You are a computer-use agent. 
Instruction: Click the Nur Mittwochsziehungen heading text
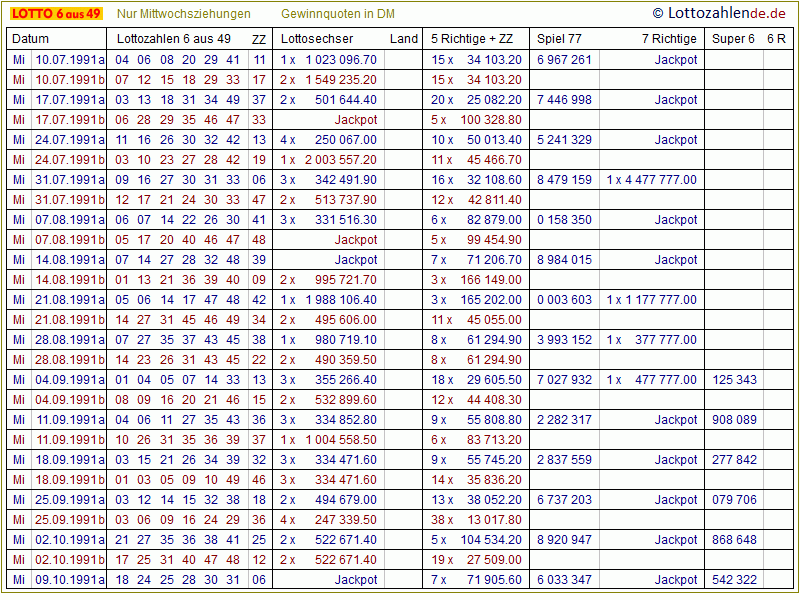(183, 14)
